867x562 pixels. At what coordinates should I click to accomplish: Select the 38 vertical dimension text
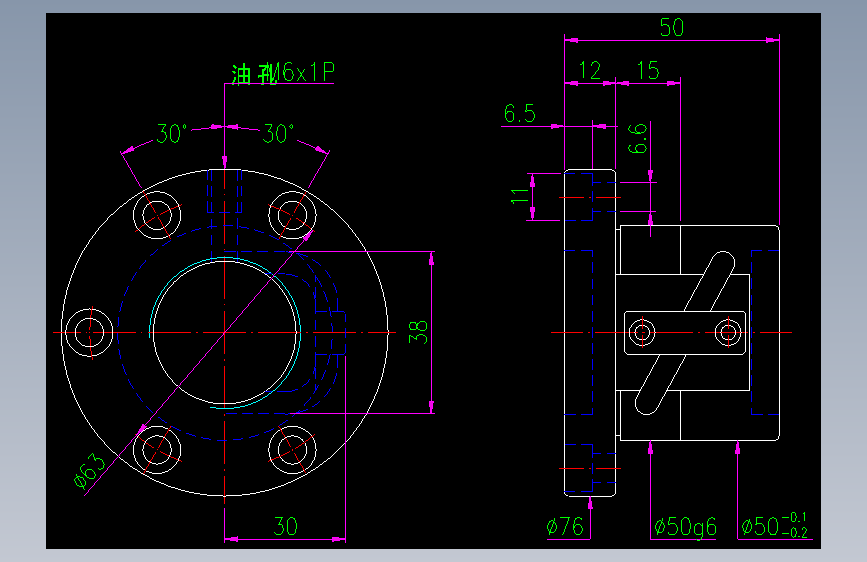418,332
